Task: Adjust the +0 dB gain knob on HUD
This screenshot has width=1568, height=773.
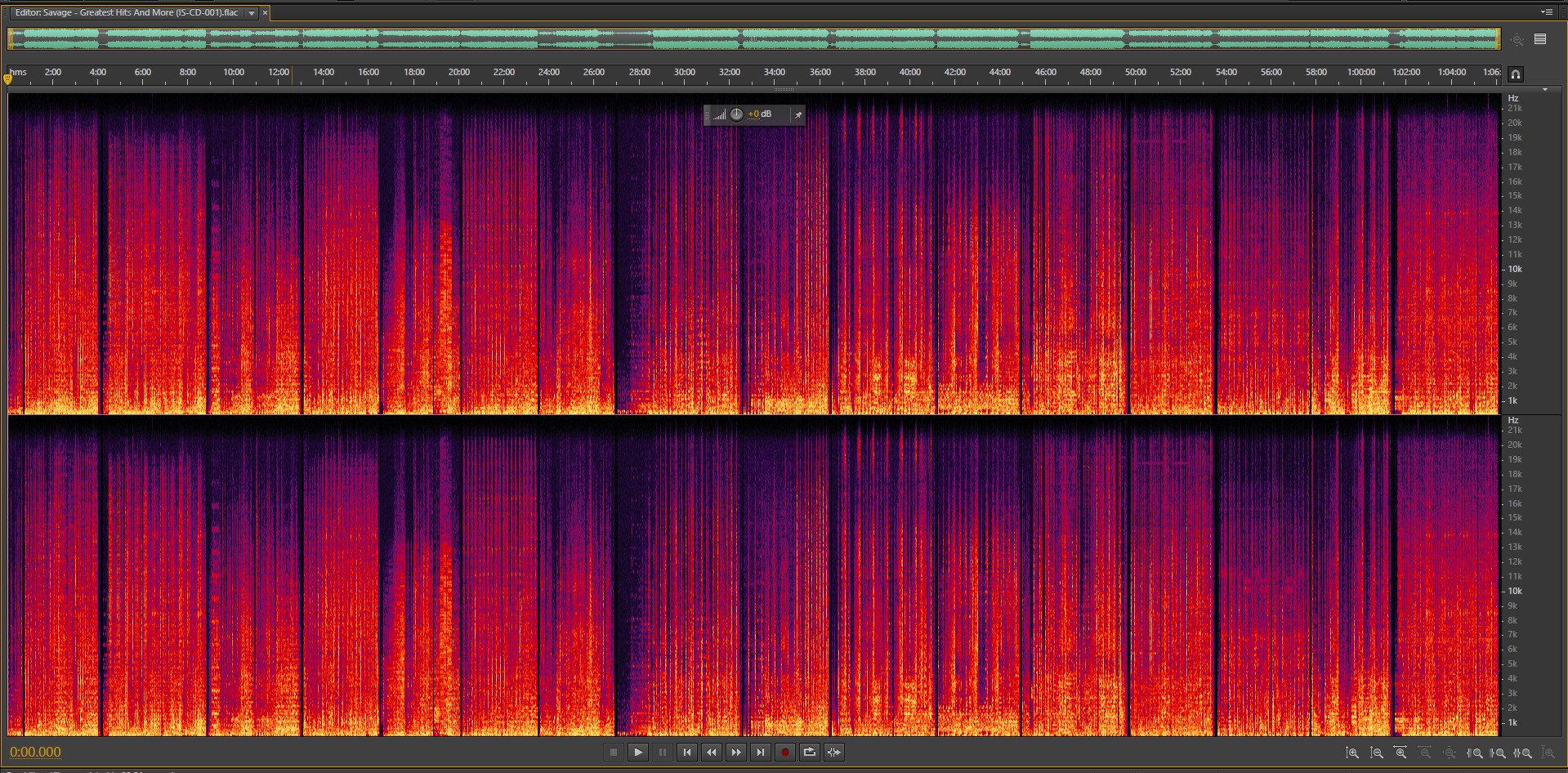Action: [x=736, y=114]
